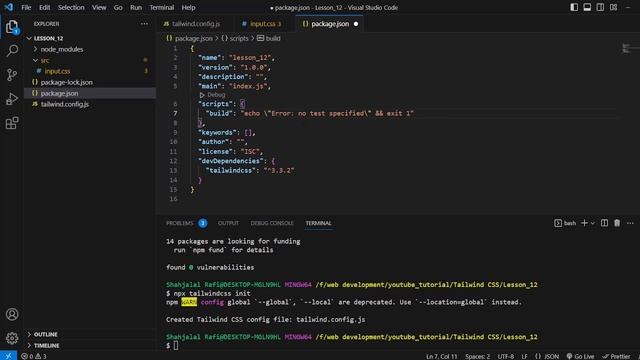
Task: Click the terminal prompt input cursor
Action: (x=176, y=345)
